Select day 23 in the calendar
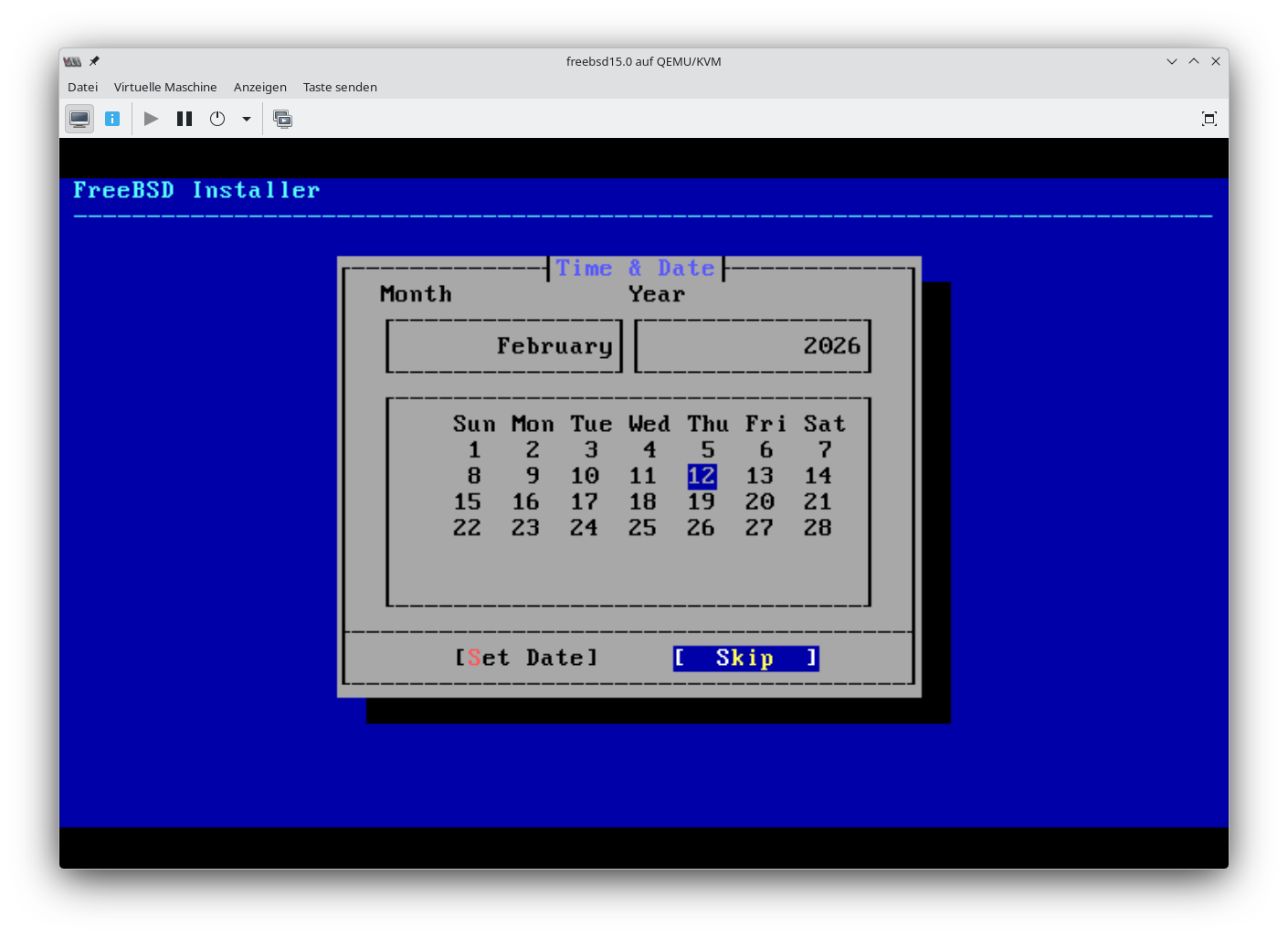 (x=526, y=528)
